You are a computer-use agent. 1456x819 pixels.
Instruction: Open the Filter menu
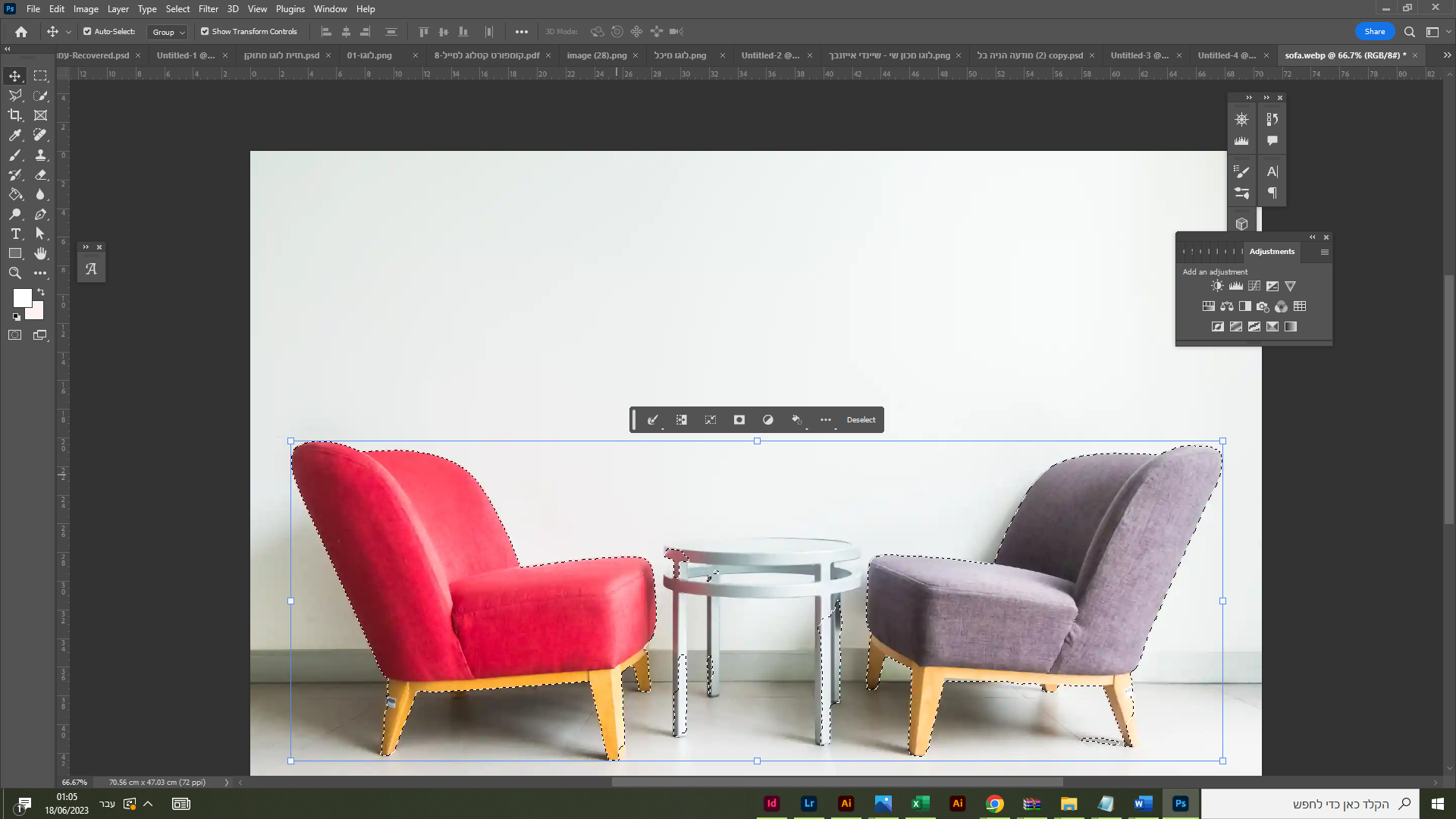(x=208, y=9)
